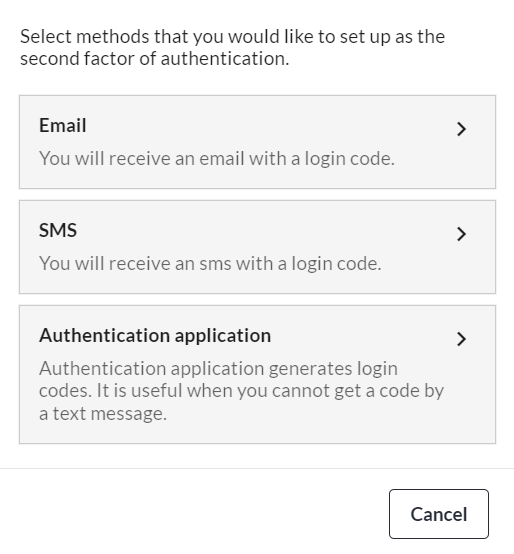
Task: Click the "Authentication application" bold title
Action: (x=155, y=335)
